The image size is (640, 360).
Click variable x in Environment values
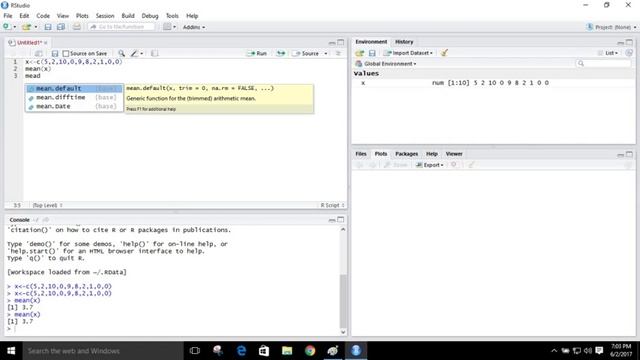pyautogui.click(x=363, y=83)
